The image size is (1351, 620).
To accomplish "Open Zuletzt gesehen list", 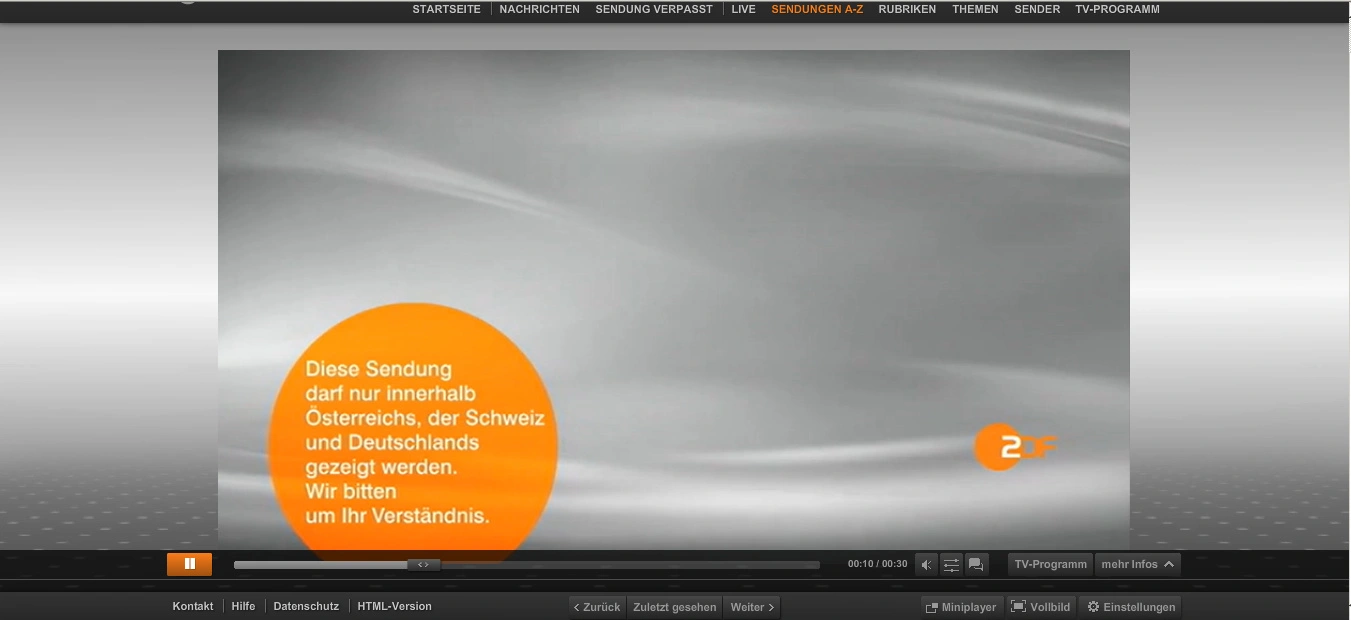I will pos(675,607).
